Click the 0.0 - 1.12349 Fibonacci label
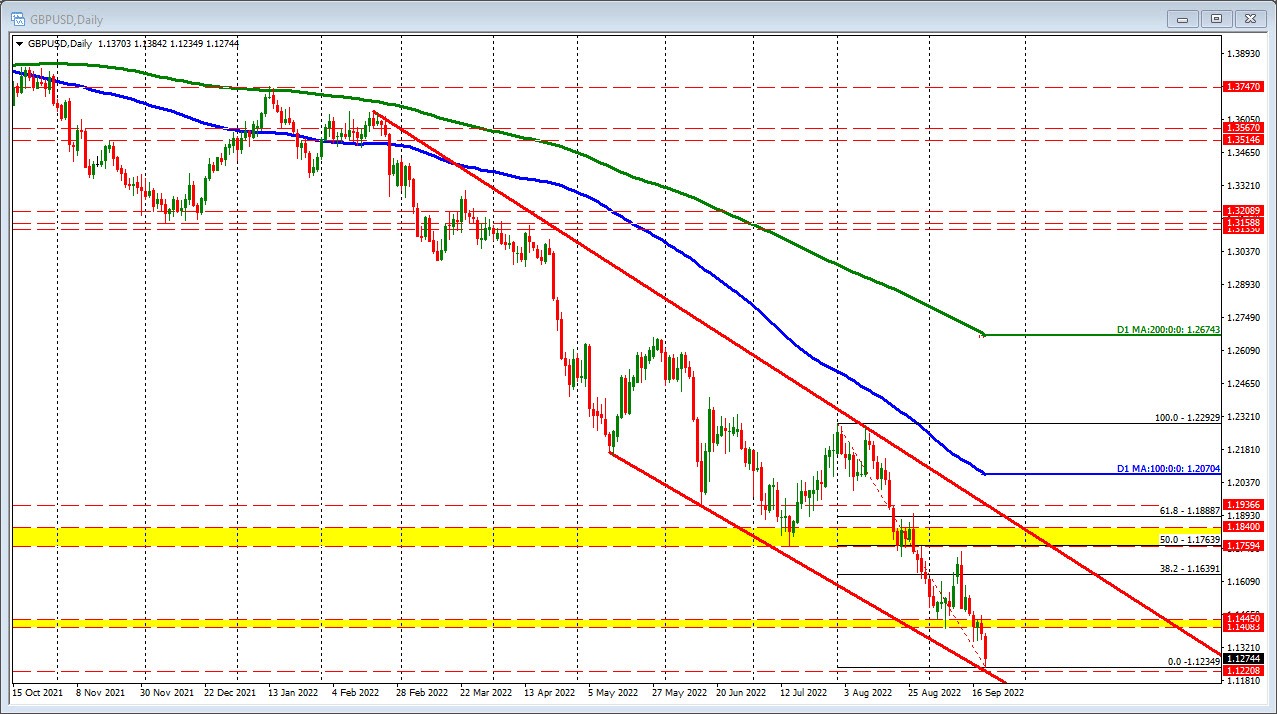 click(1194, 662)
